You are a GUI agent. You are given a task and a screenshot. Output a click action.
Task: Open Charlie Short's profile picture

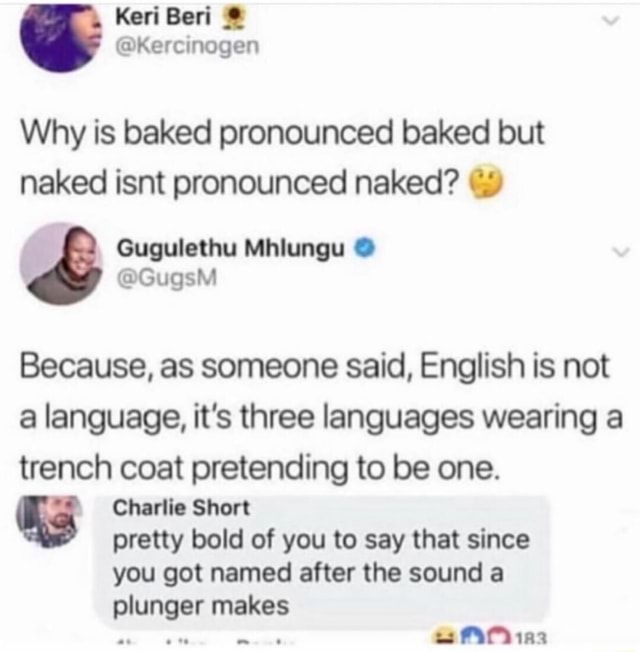click(x=48, y=521)
